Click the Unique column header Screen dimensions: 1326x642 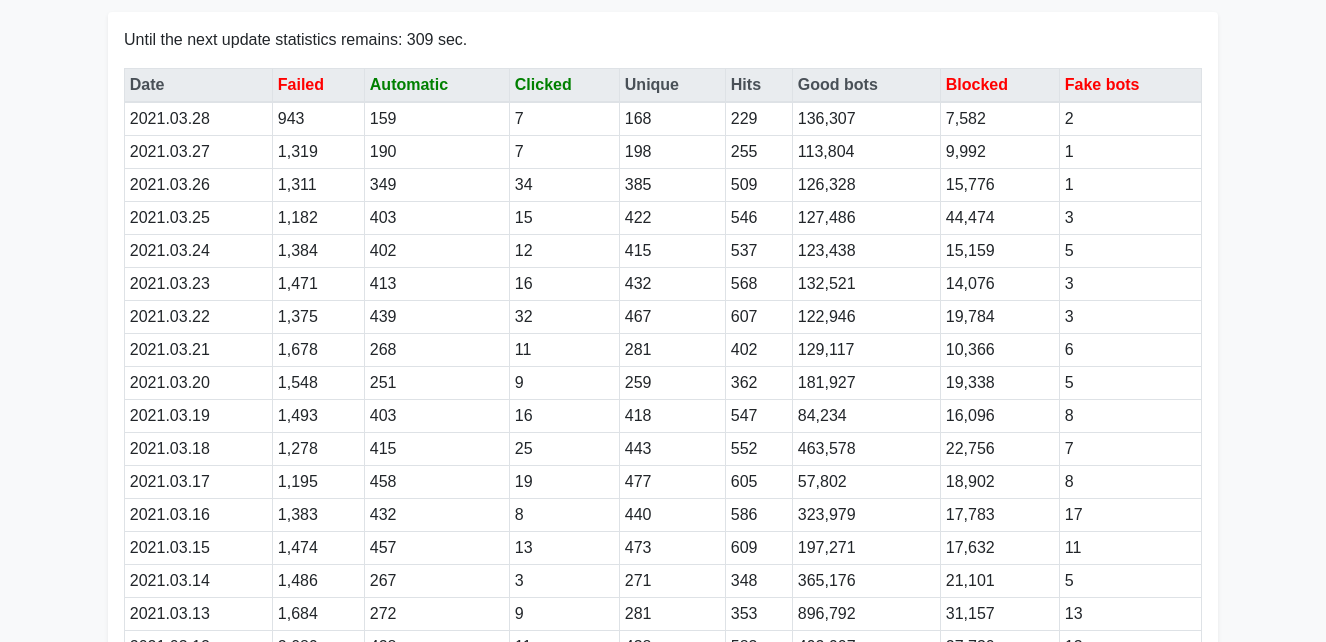click(x=651, y=85)
